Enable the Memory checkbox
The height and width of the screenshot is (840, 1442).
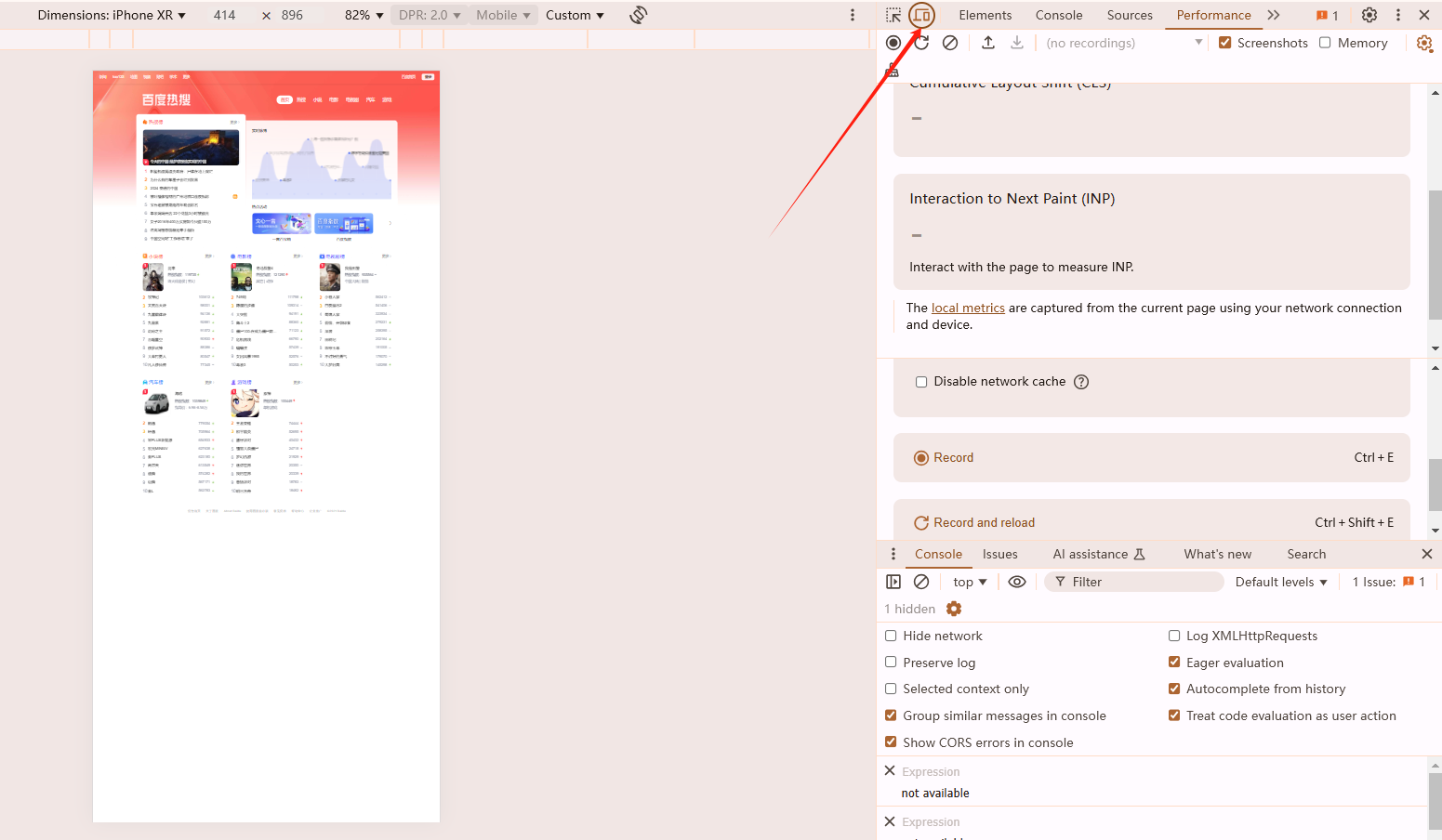[x=1325, y=43]
